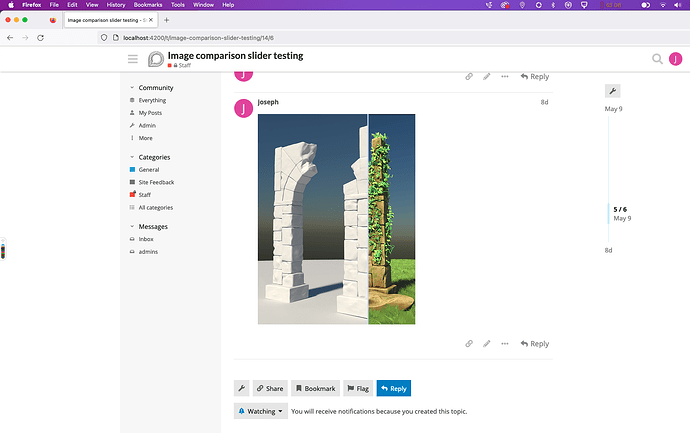Open the History menu
Viewport: 690px width, 433px height.
tap(116, 5)
